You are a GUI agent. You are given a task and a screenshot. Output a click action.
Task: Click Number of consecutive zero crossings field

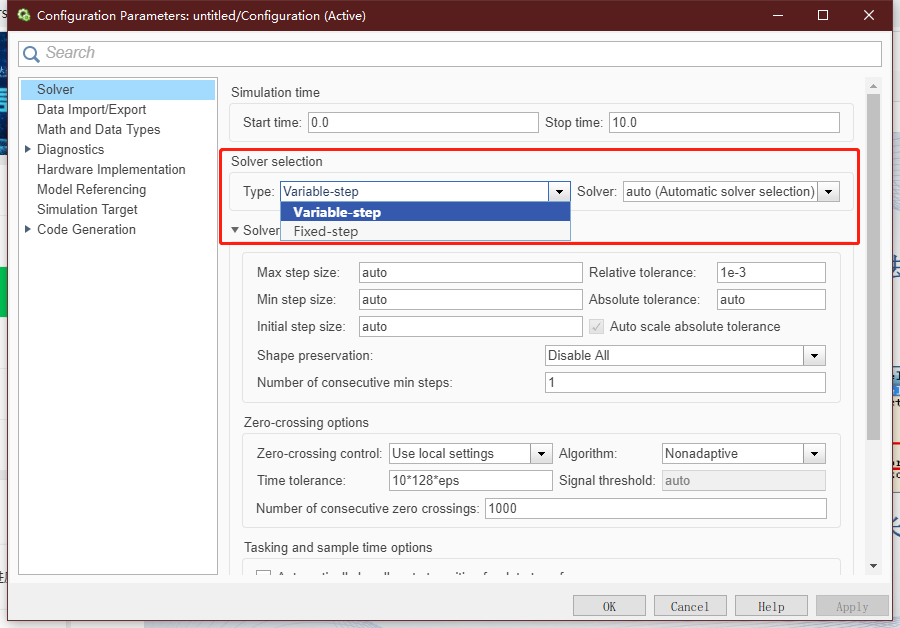click(x=655, y=509)
